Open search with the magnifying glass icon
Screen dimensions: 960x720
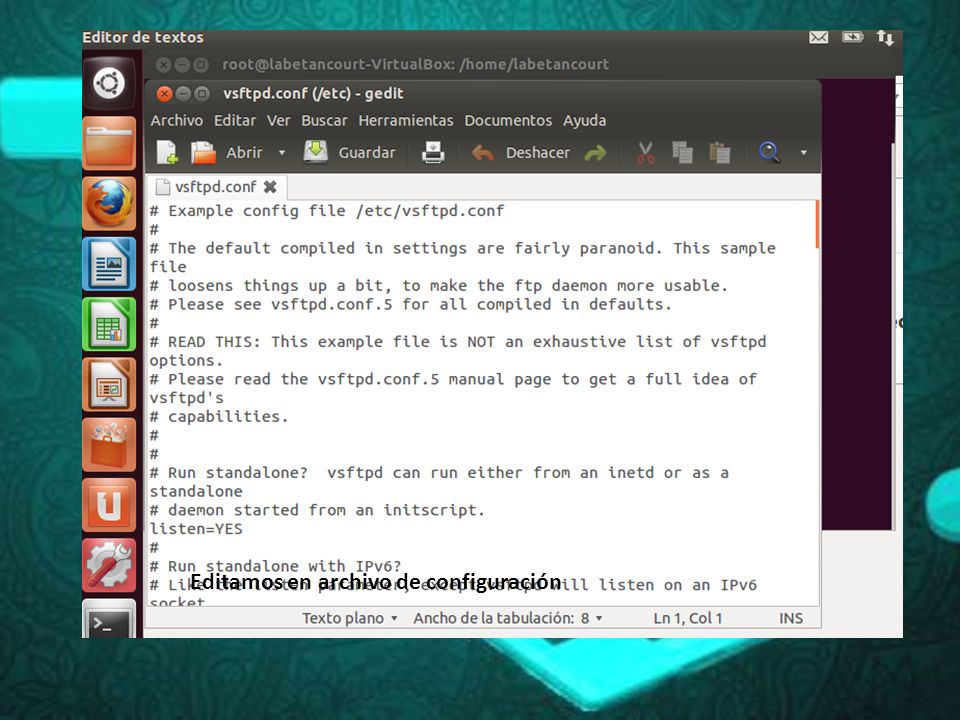[x=769, y=152]
